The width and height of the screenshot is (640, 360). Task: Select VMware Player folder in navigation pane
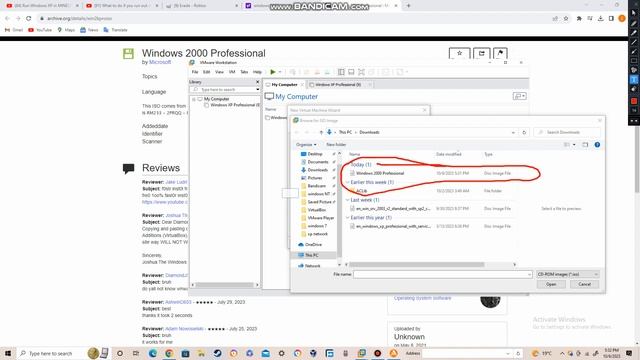[320, 218]
